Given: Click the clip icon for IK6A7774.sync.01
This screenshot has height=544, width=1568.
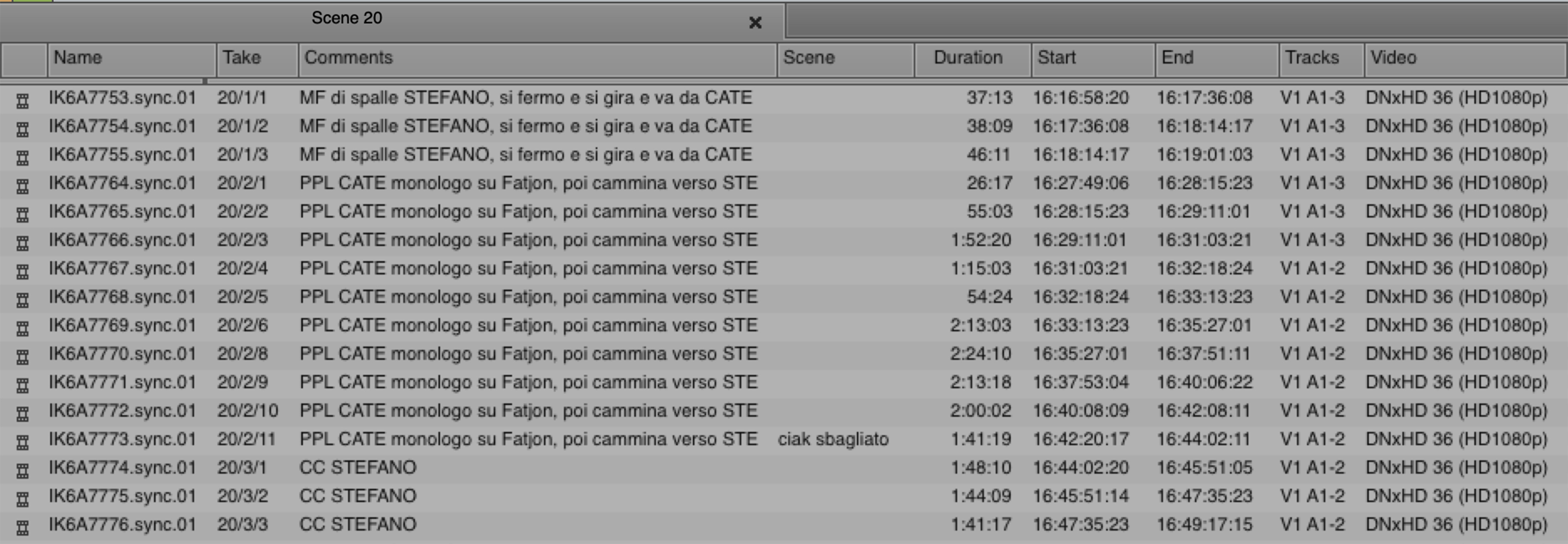Looking at the screenshot, I should click(x=22, y=469).
